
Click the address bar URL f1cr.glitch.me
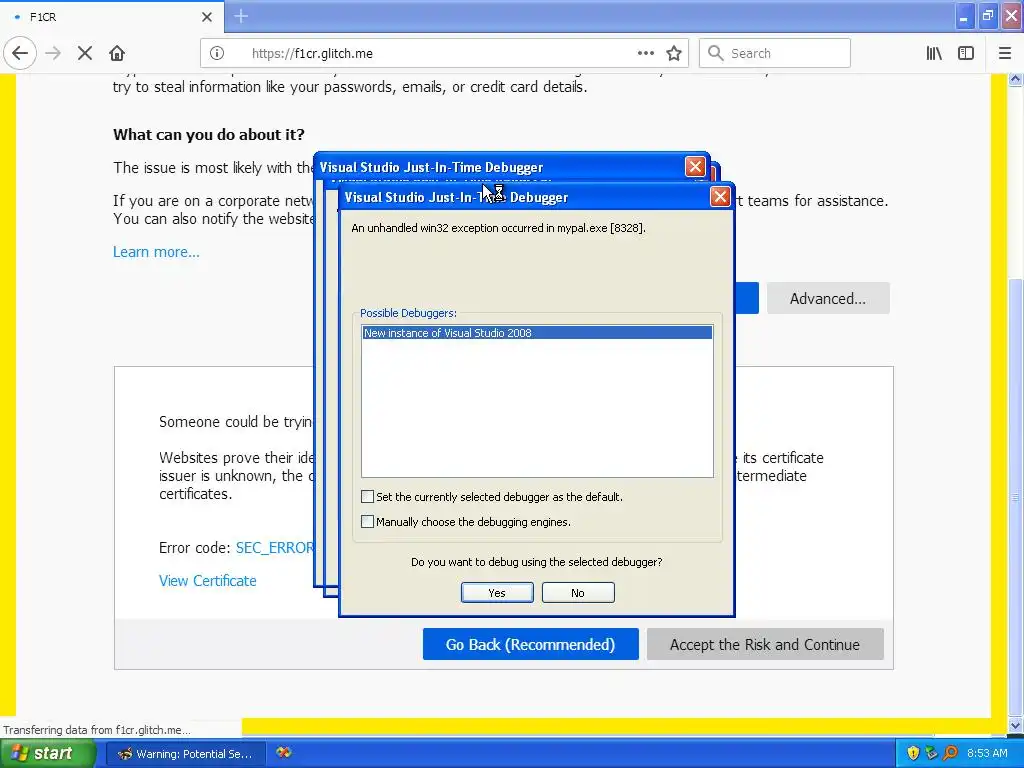312,54
